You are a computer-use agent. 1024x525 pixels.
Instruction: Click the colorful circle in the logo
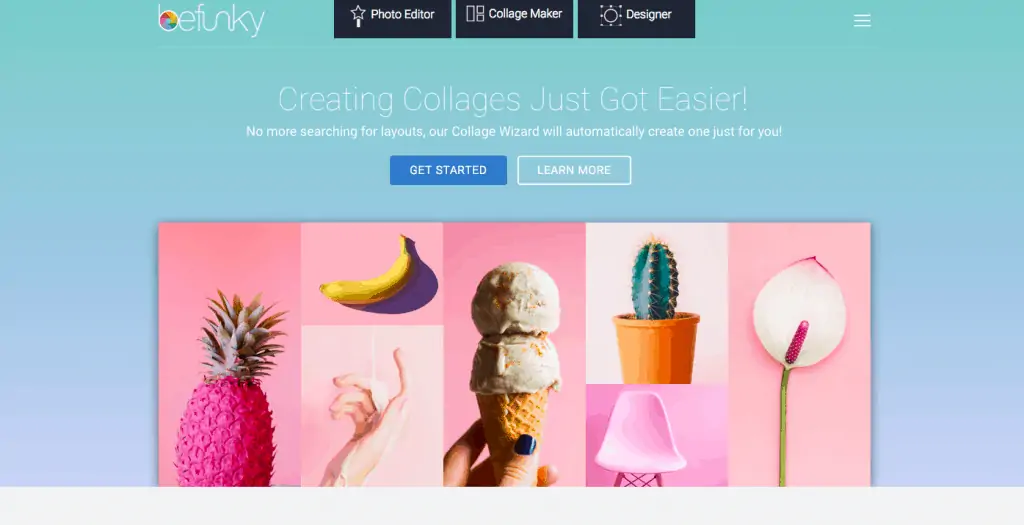tap(168, 21)
